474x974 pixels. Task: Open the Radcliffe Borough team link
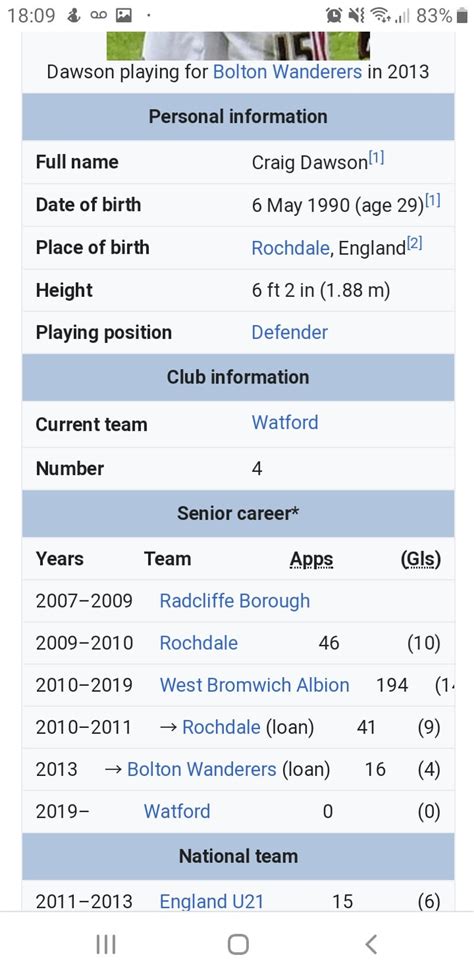tap(235, 601)
